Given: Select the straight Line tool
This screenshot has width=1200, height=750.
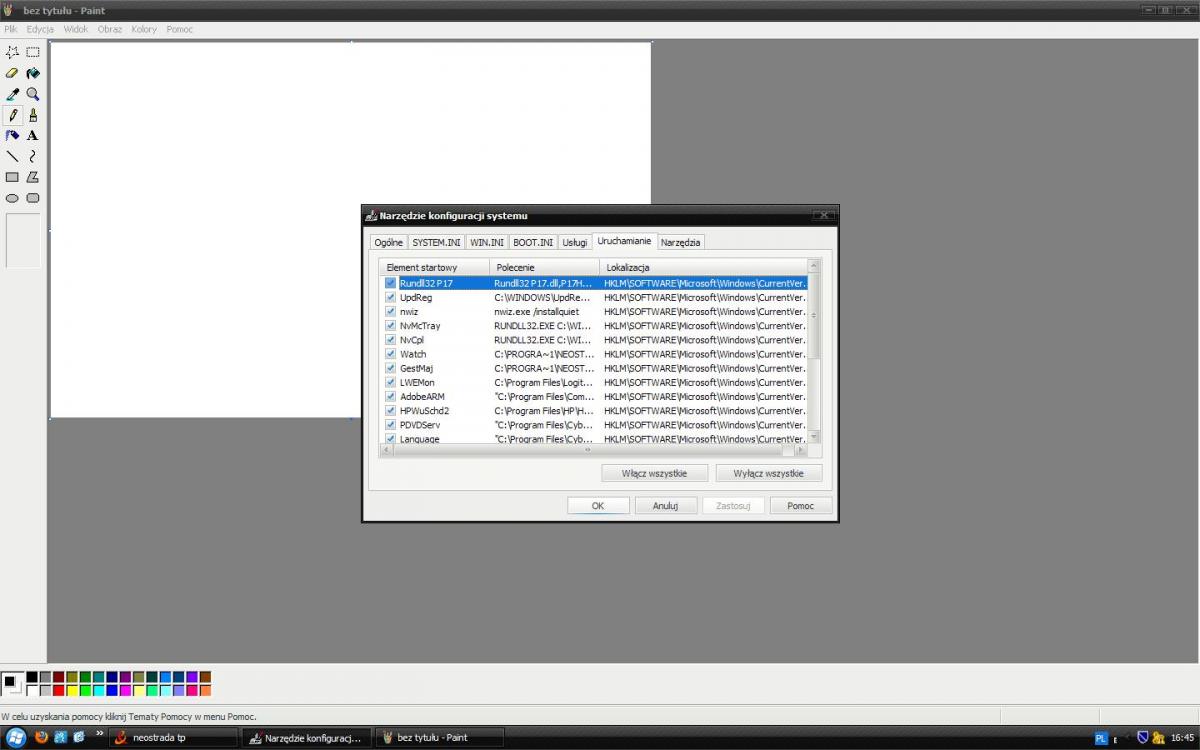Looking at the screenshot, I should pos(12,156).
